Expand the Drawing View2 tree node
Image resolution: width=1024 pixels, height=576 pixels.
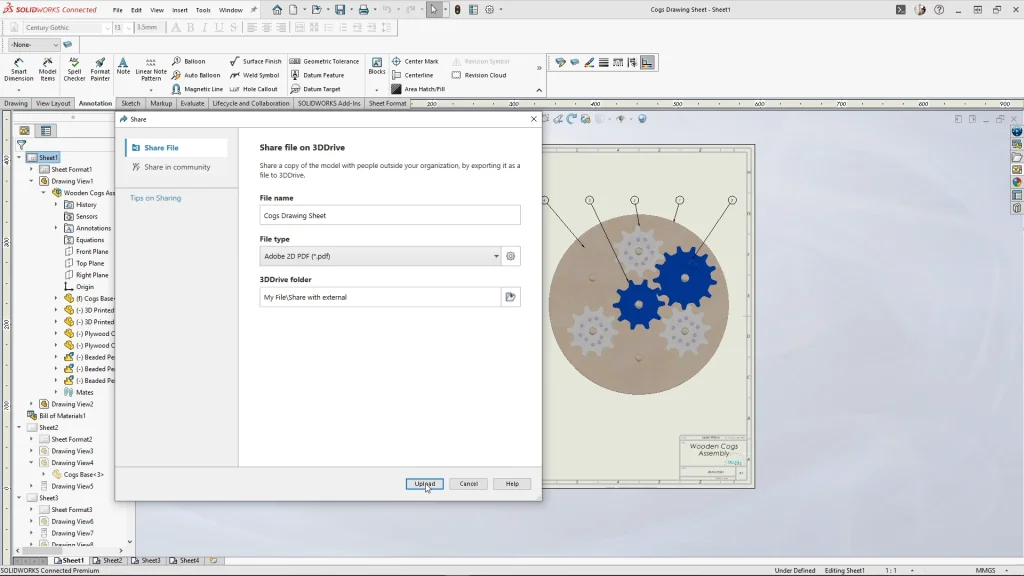pos(31,404)
